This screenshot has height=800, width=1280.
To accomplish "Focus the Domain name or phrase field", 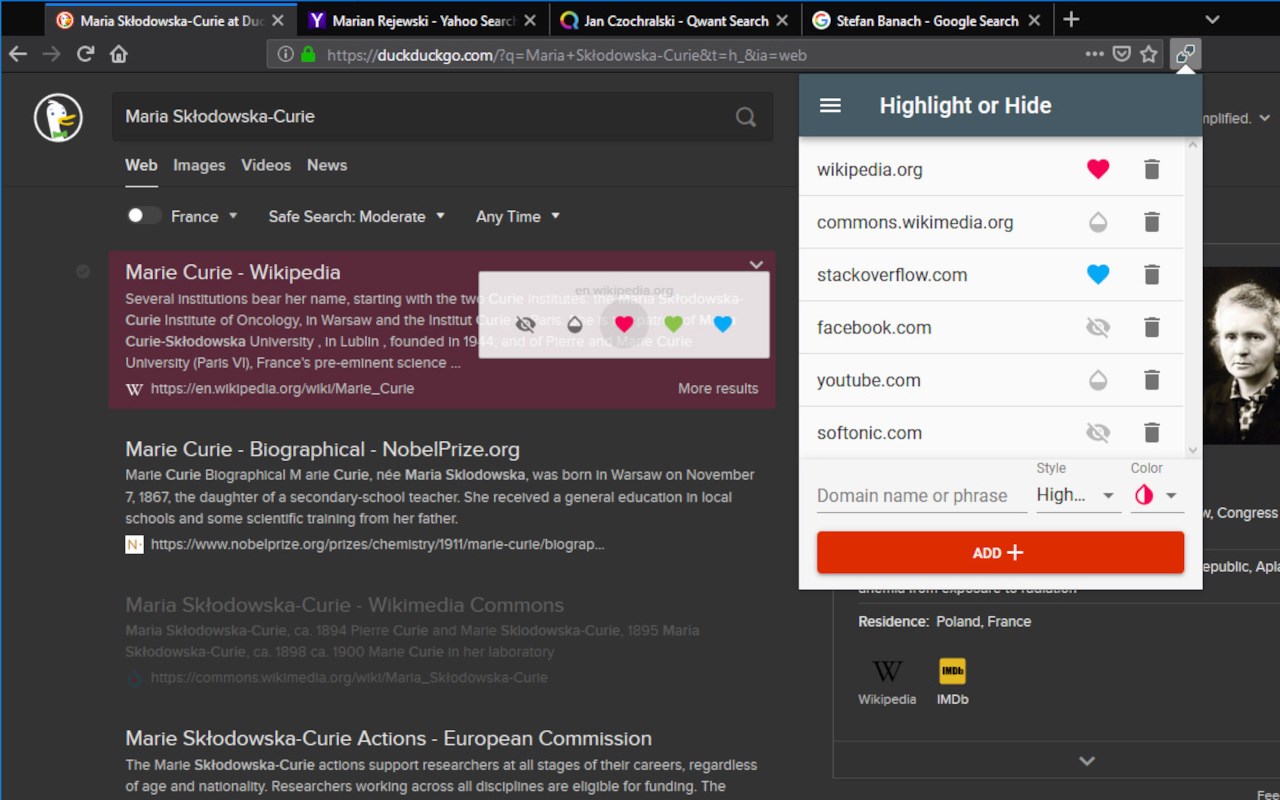I will (x=921, y=496).
